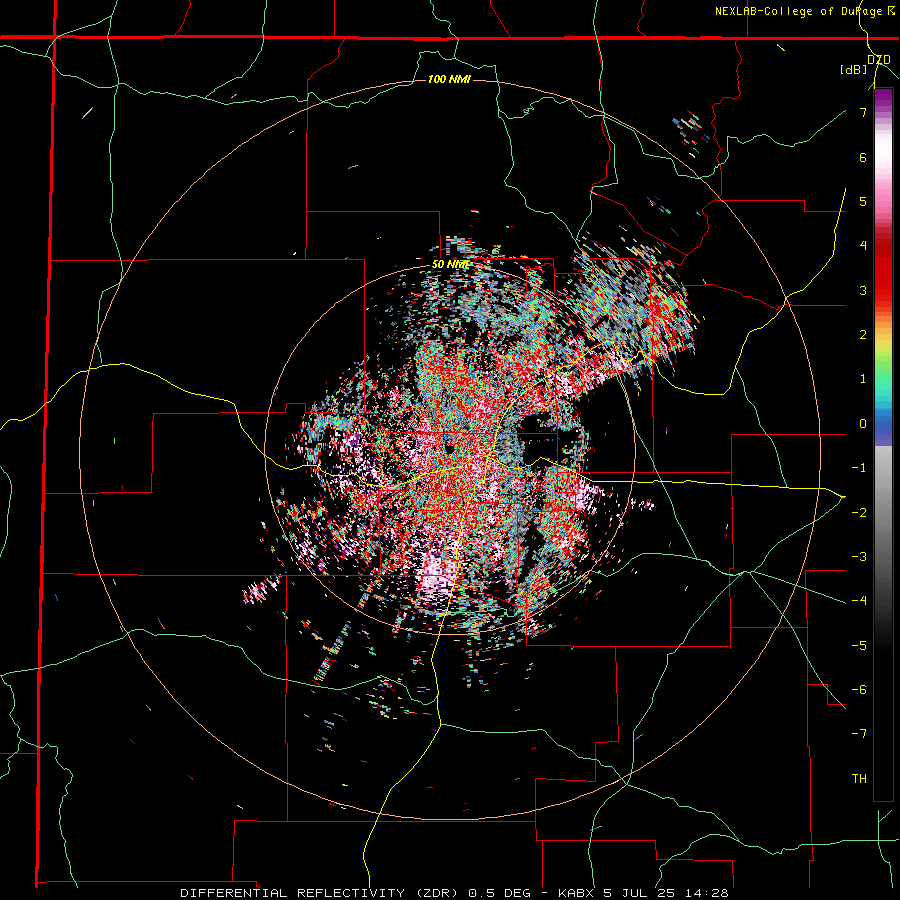Click the 7 dB tick label on color scale
This screenshot has width=900, height=900.
coord(863,112)
